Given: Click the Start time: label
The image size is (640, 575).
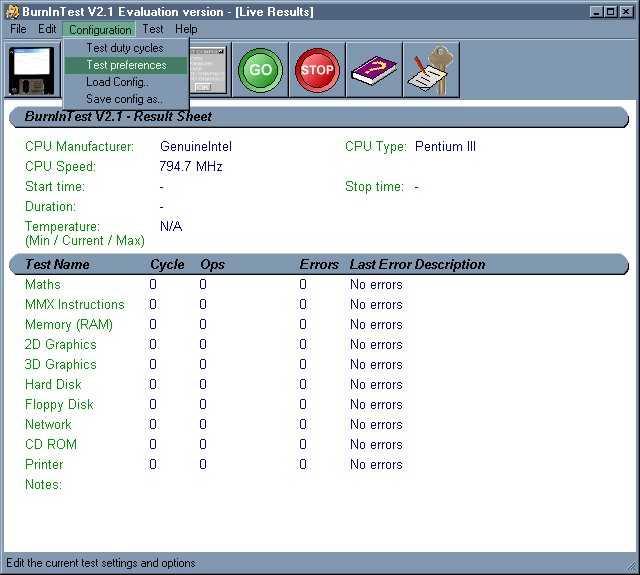Looking at the screenshot, I should 55,186.
